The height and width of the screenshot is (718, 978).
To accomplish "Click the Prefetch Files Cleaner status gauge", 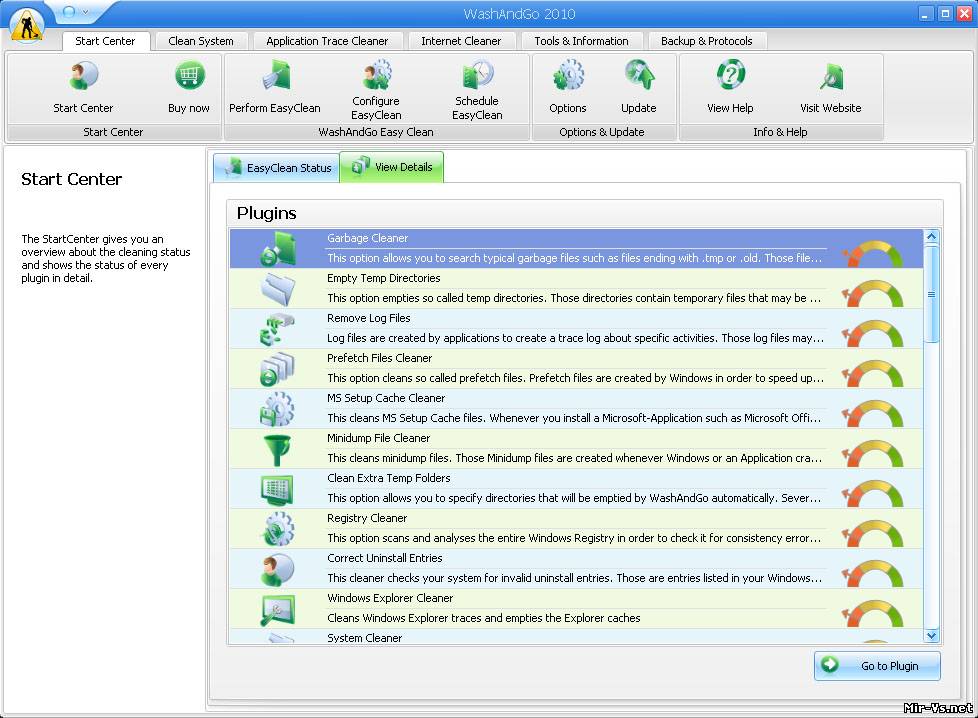I will [x=873, y=373].
